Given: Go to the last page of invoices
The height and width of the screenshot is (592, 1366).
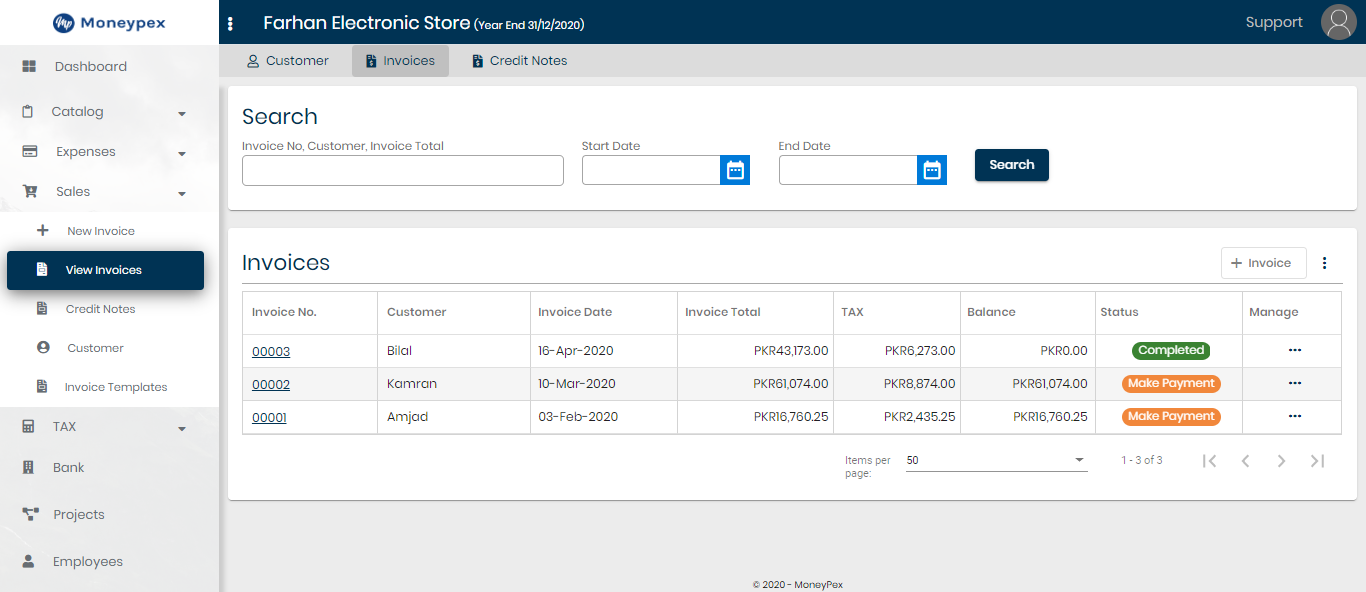Looking at the screenshot, I should point(1317,461).
